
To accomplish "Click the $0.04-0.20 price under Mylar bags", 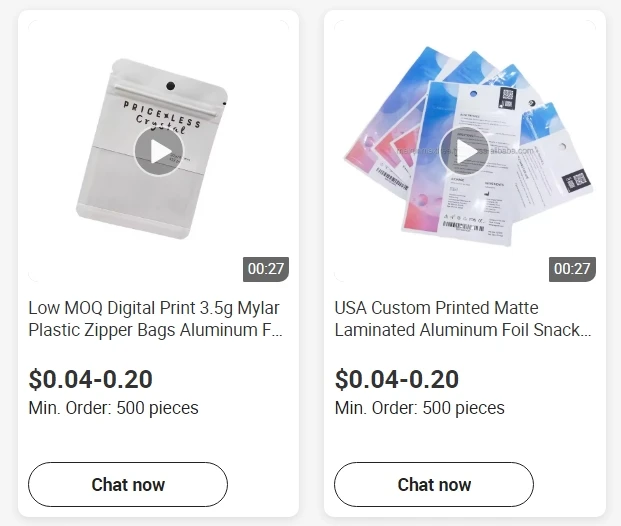I will (90, 379).
